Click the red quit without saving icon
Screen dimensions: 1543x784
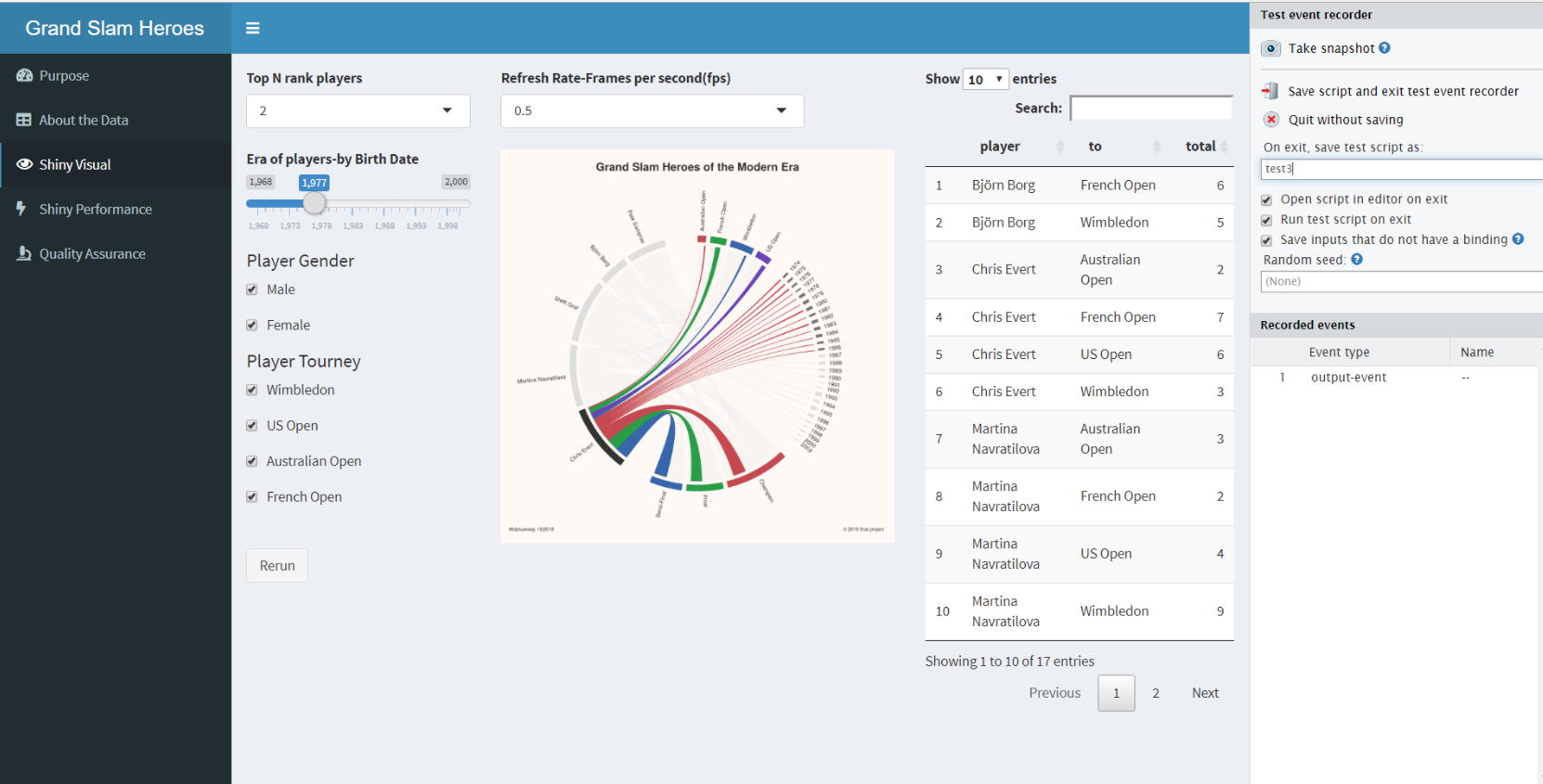click(1272, 120)
